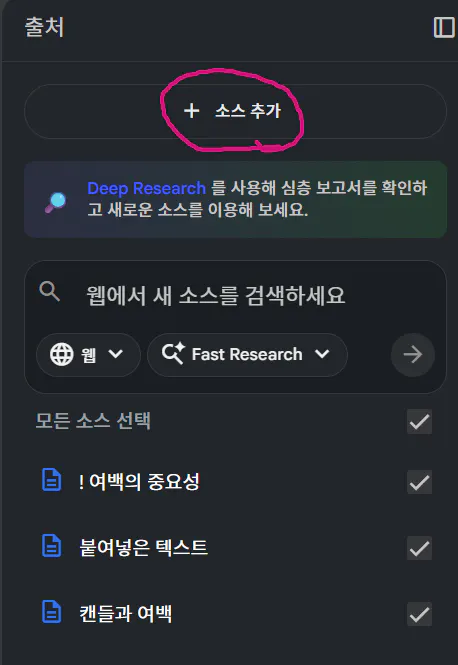Expand the Fast Research mode dropdown
Screen dimensions: 458x665
tap(247, 355)
